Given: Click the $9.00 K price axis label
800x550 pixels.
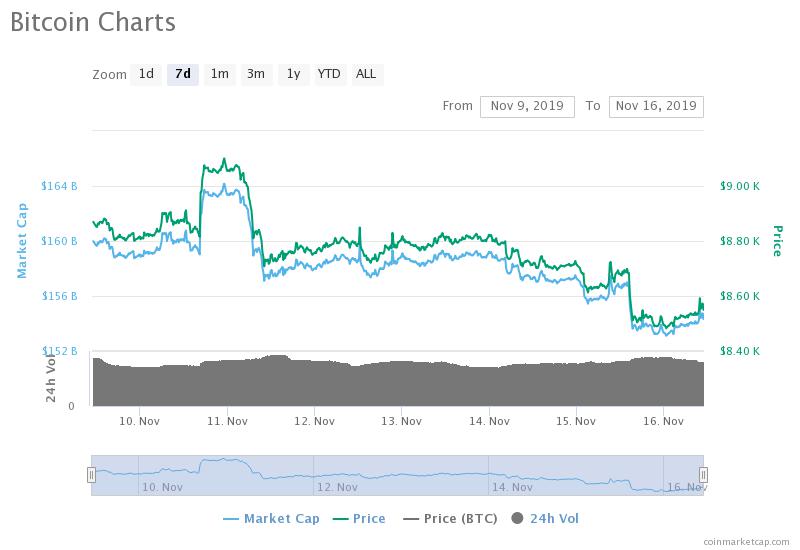Looking at the screenshot, I should click(x=740, y=186).
